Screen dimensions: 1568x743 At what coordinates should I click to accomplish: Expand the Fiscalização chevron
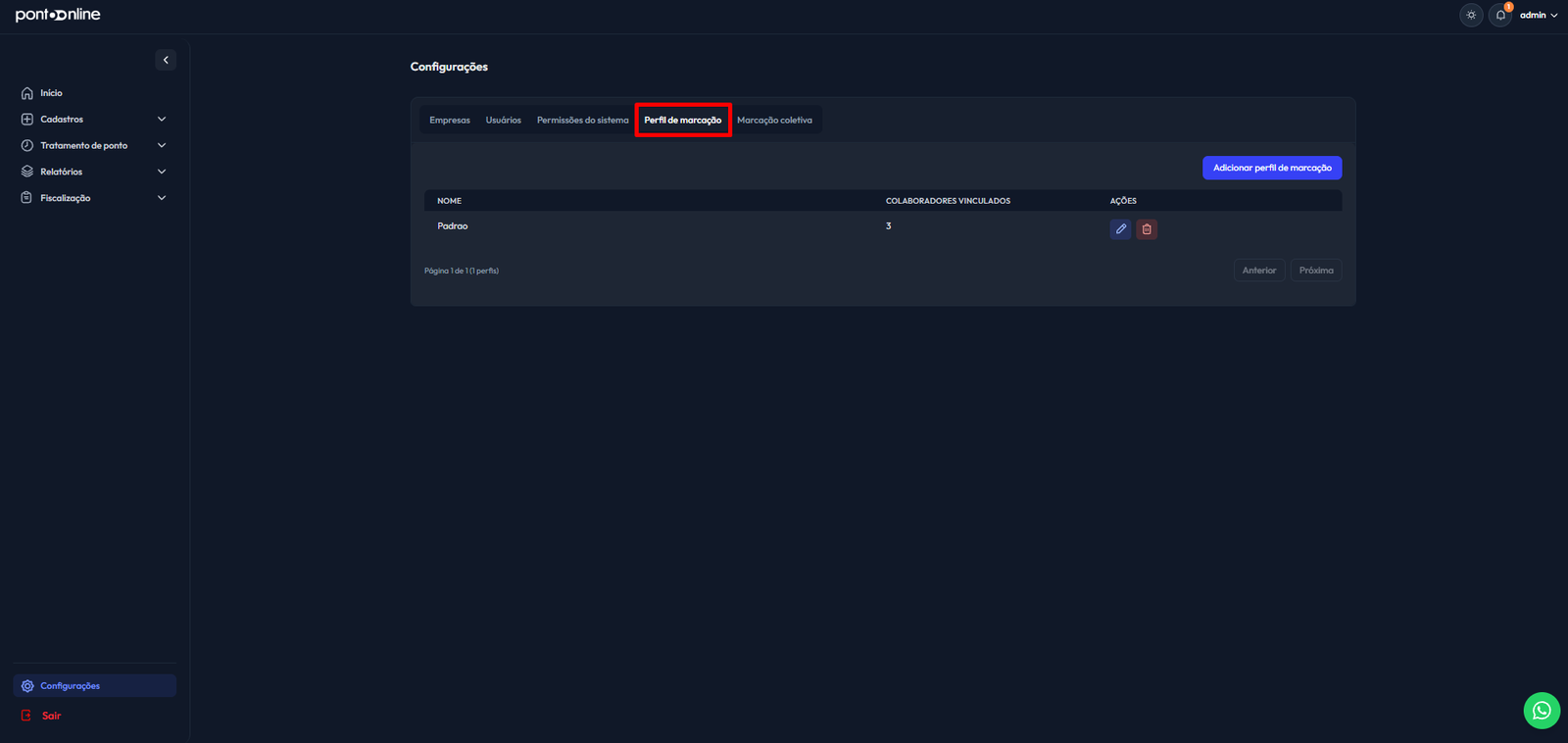click(162, 198)
